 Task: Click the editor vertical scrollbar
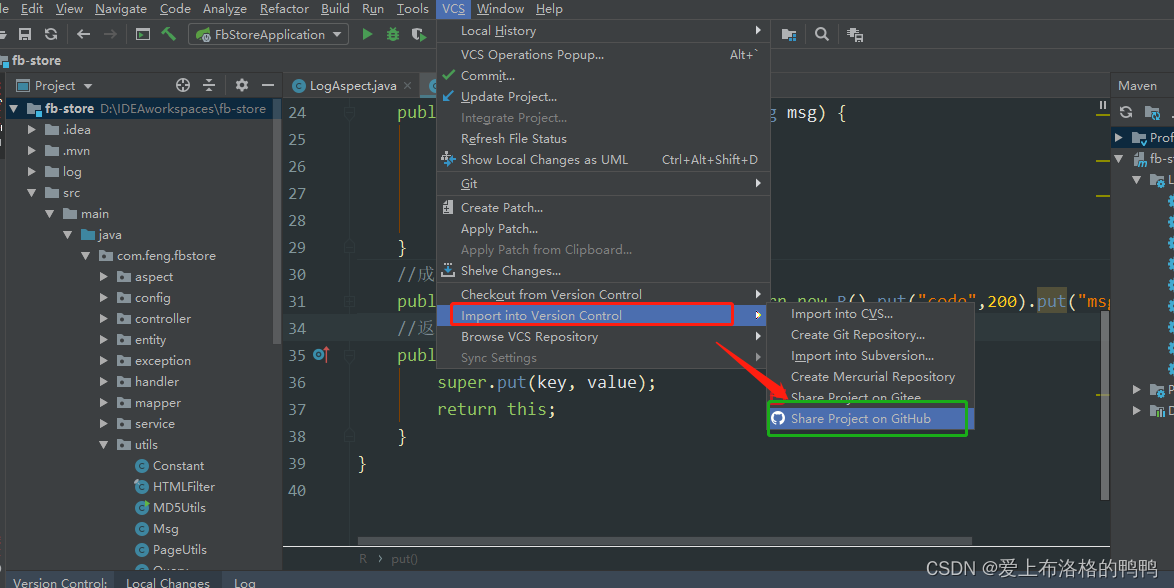[x=1104, y=405]
